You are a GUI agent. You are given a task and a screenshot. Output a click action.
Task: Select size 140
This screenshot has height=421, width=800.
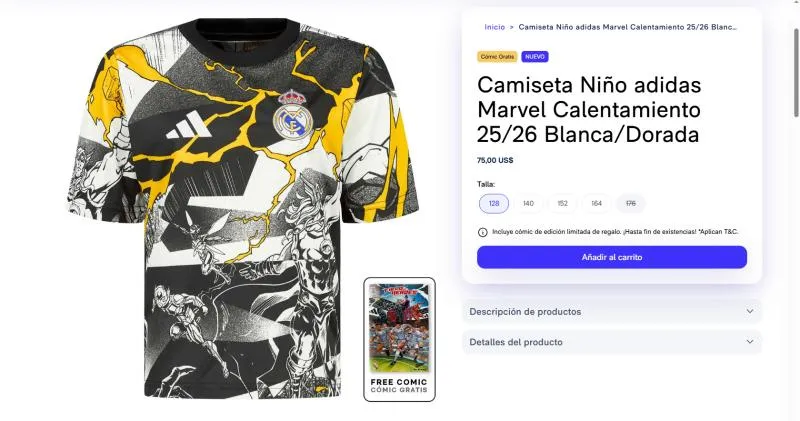[528, 204]
